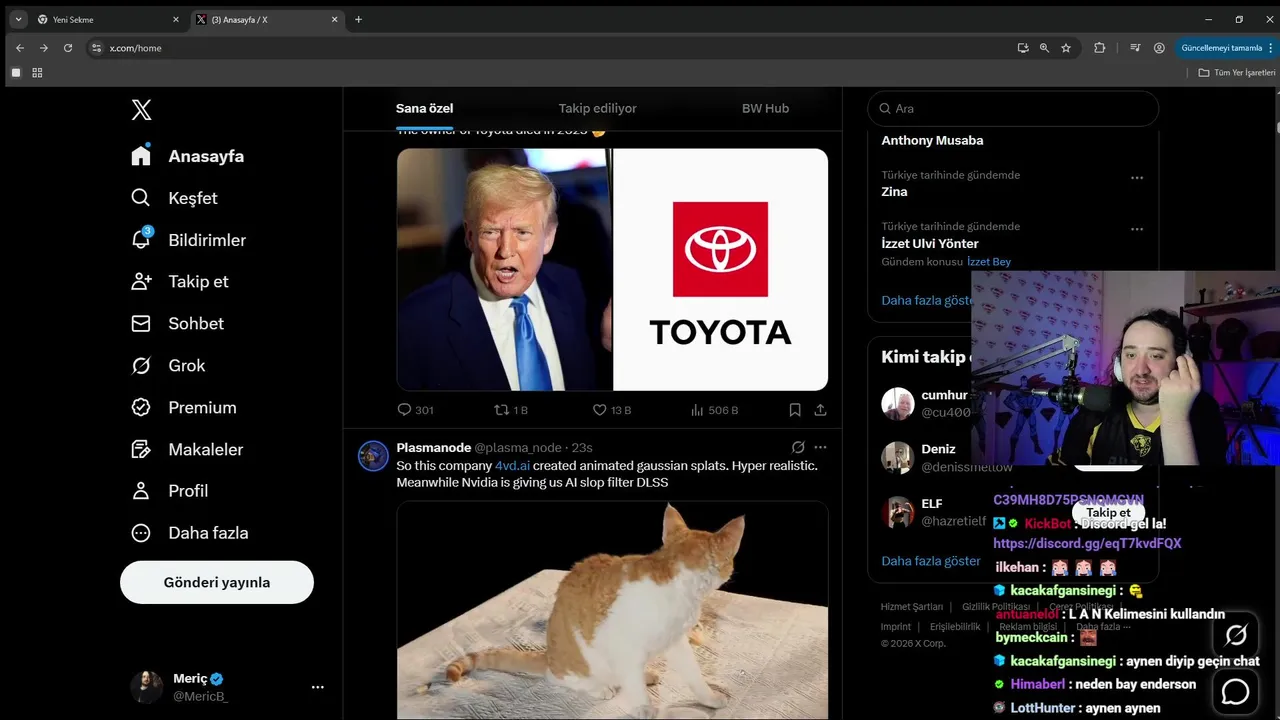Open apps grid in bookmarks bar
Image resolution: width=1280 pixels, height=720 pixels.
pos(38,73)
